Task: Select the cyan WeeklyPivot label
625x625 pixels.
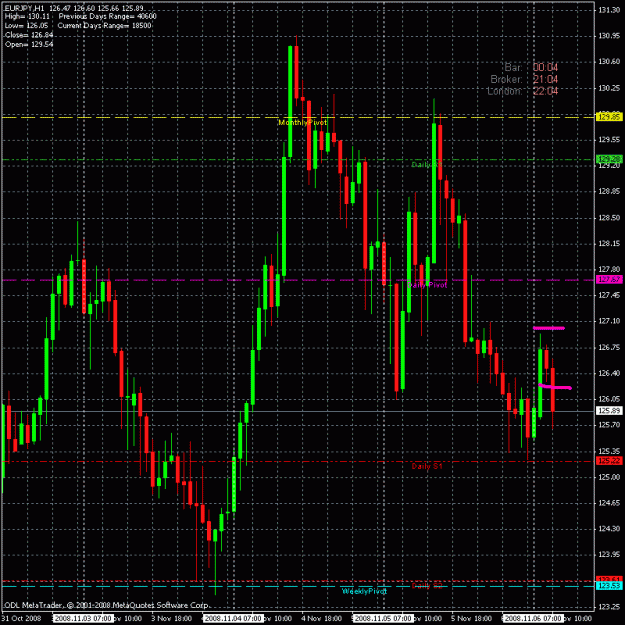Action: (x=364, y=592)
